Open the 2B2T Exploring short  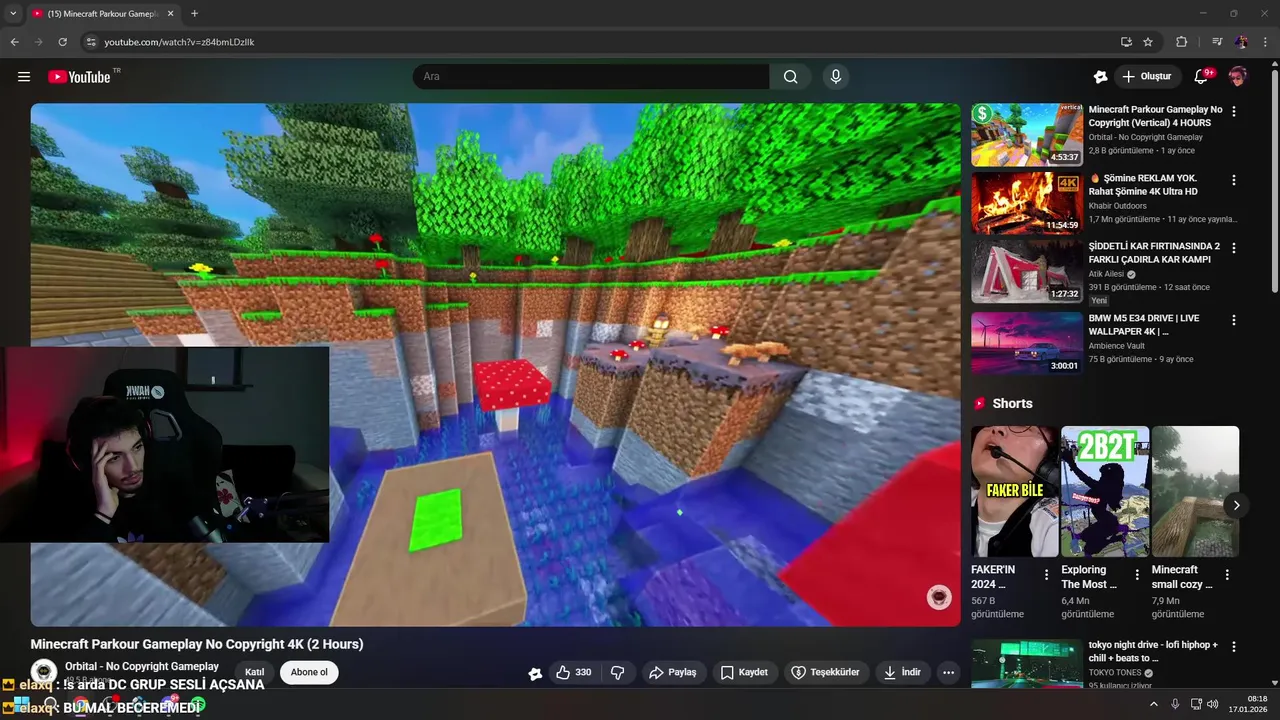coord(1105,491)
